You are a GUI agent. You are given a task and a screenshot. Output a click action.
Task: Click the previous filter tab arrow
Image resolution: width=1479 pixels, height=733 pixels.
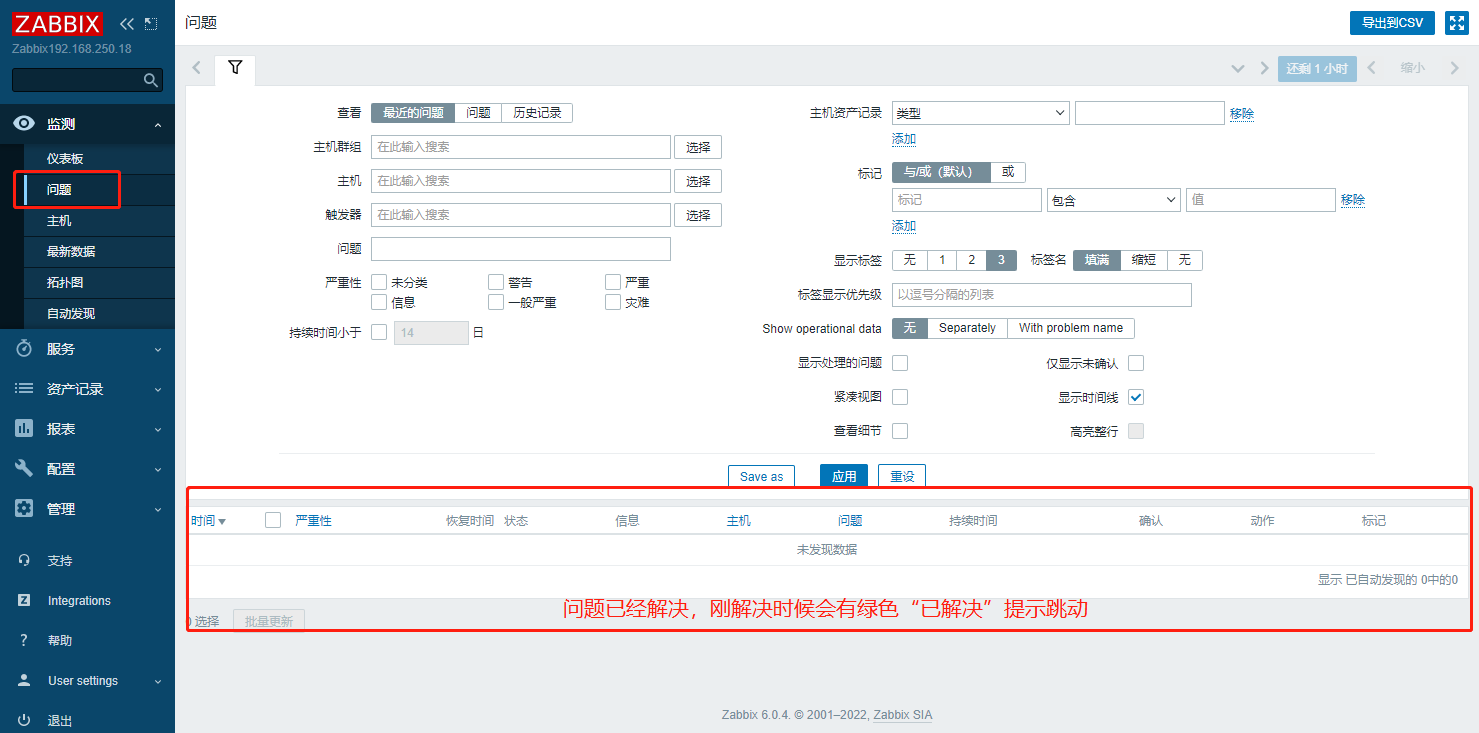[x=197, y=68]
